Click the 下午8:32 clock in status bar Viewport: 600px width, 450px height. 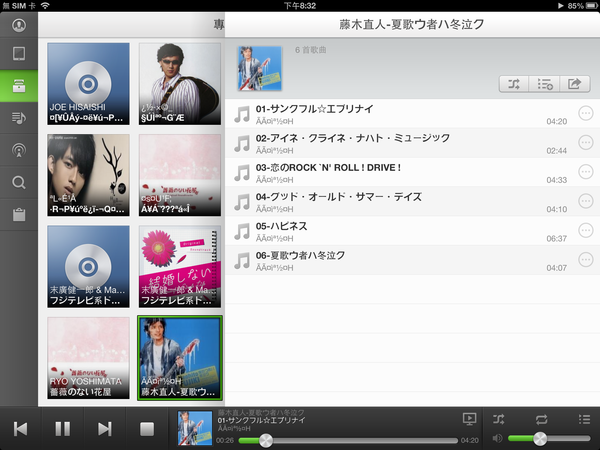point(300,5)
